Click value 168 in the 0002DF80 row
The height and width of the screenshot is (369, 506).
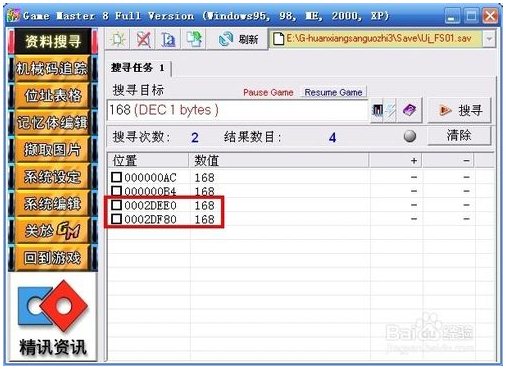(x=204, y=219)
